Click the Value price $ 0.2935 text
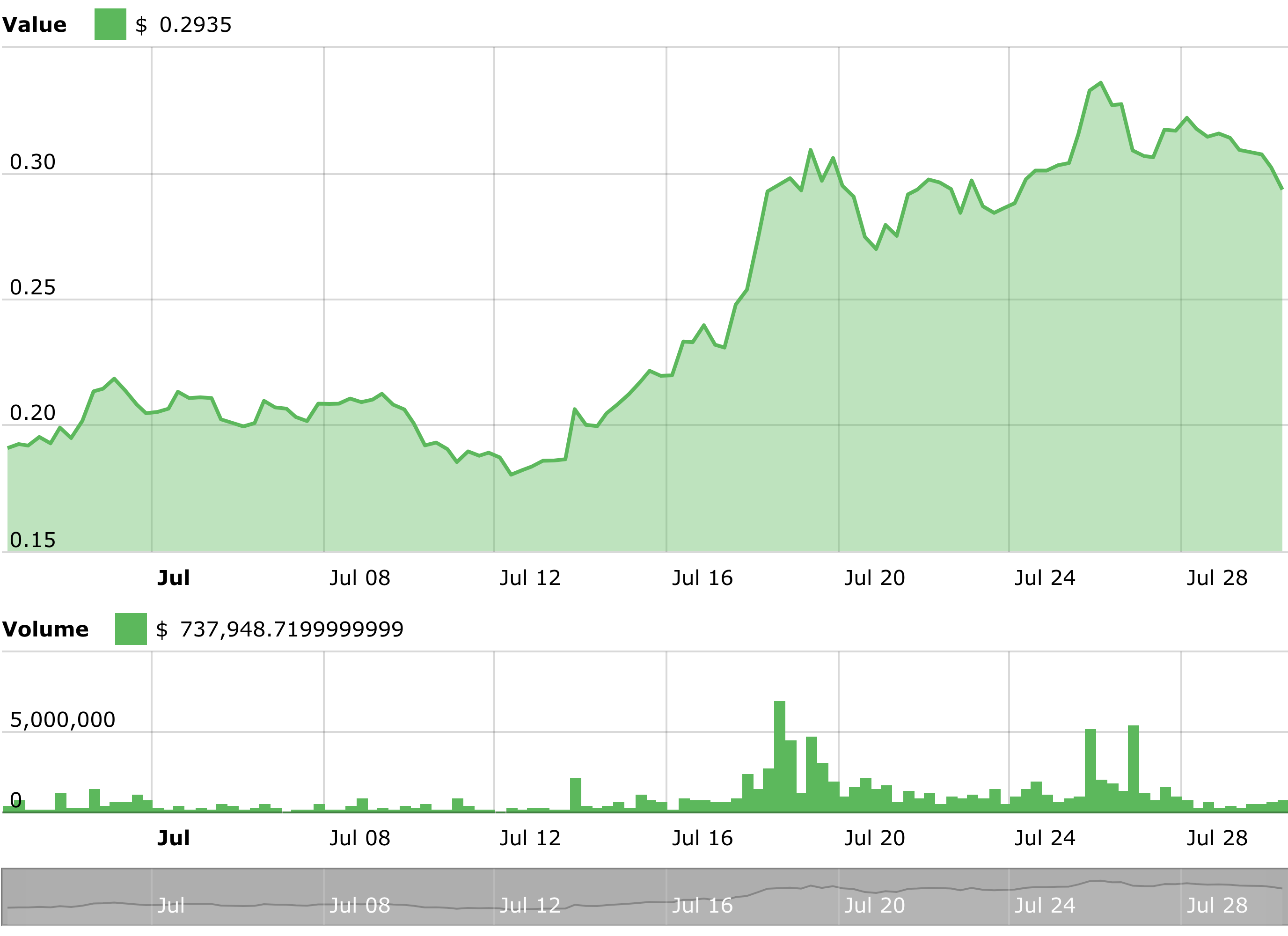 coord(183,25)
